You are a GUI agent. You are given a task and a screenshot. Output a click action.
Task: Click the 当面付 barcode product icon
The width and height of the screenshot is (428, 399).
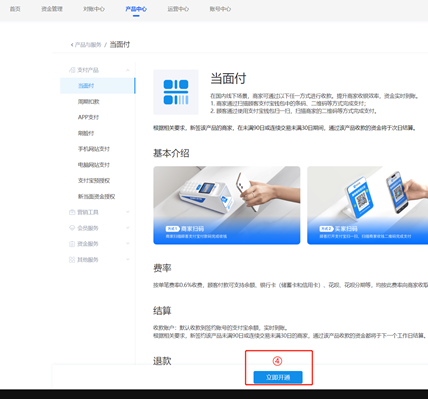point(176,92)
